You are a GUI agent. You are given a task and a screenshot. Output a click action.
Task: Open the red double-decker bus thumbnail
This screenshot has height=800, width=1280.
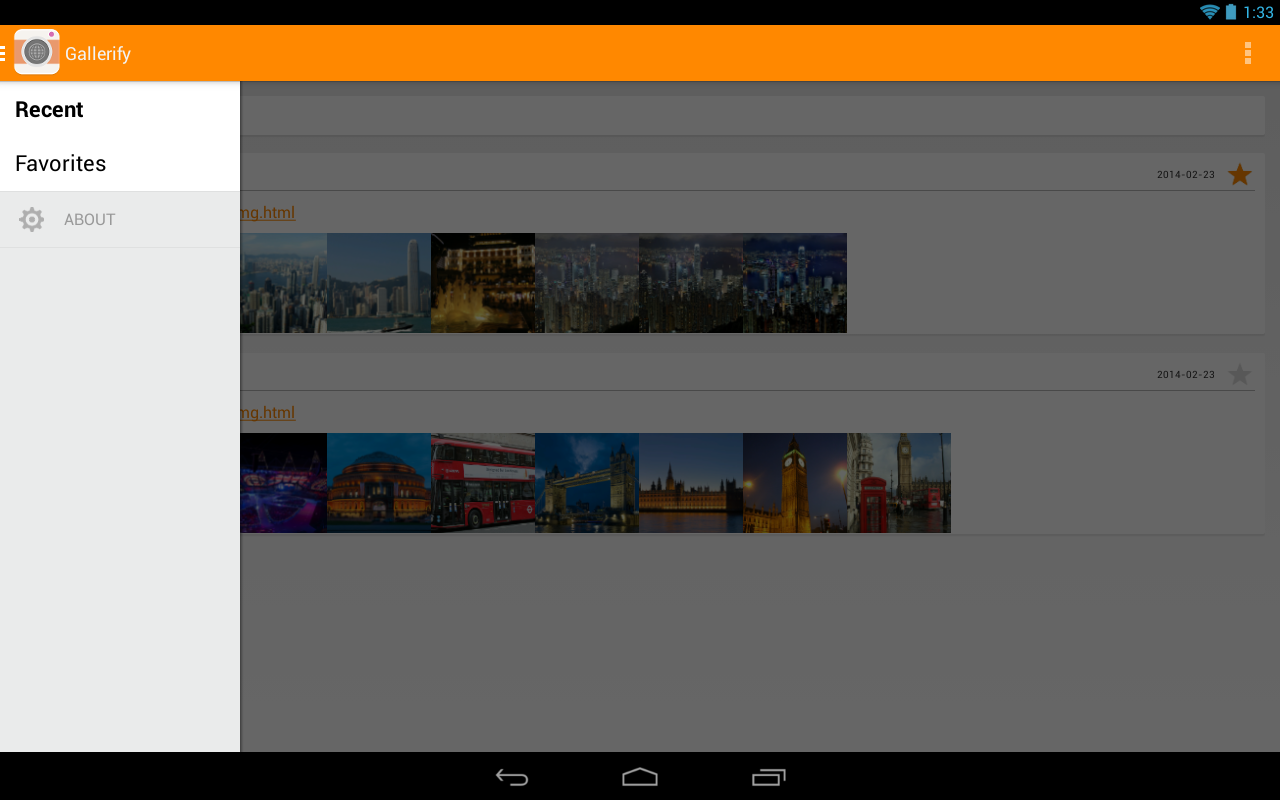[x=483, y=483]
